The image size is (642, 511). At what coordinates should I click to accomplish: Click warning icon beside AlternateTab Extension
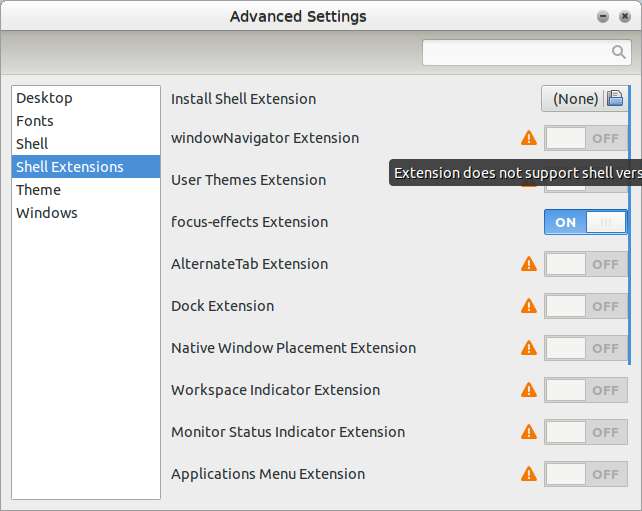pos(529,264)
